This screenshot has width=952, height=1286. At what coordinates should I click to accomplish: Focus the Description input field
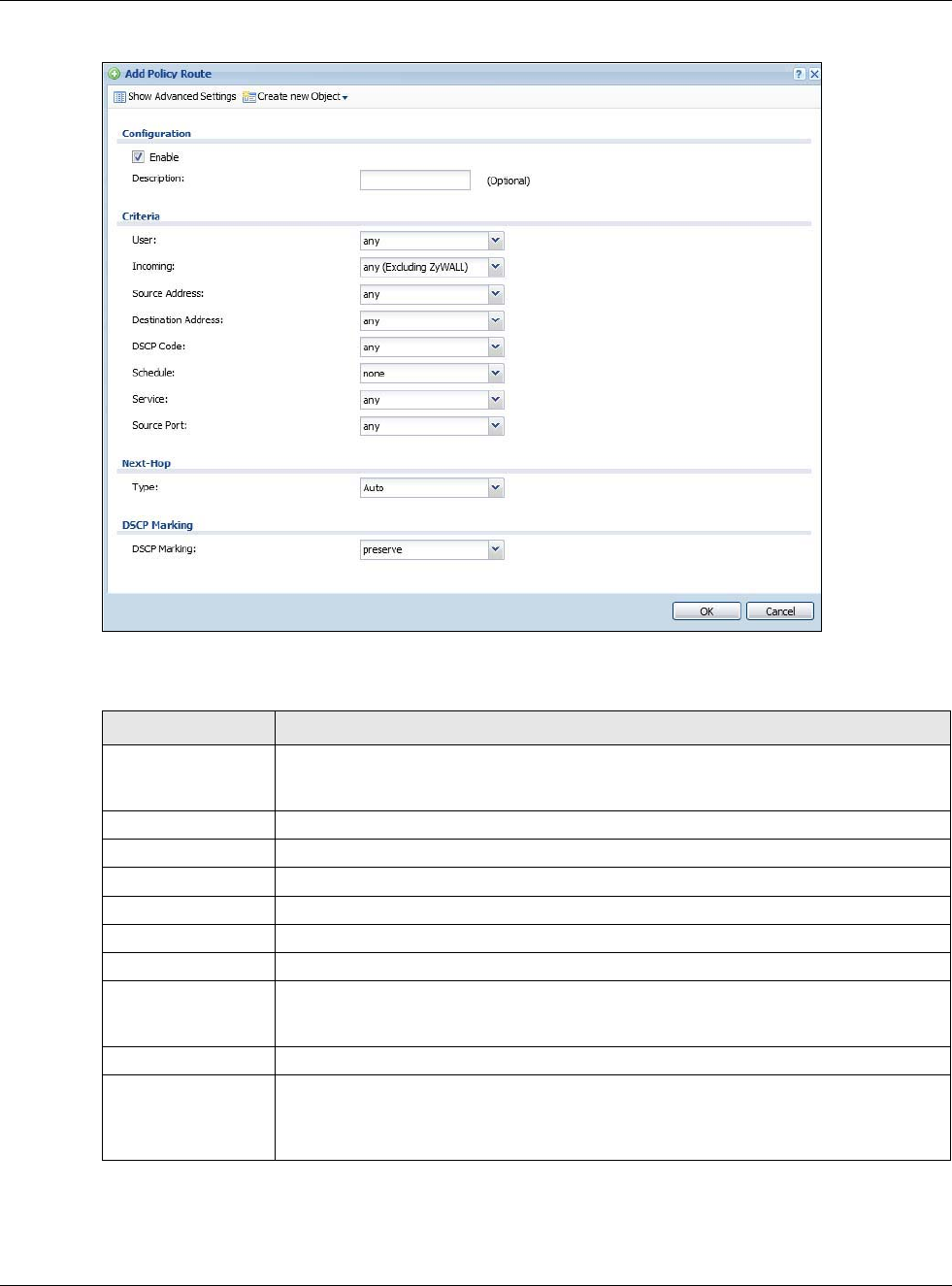coord(415,180)
